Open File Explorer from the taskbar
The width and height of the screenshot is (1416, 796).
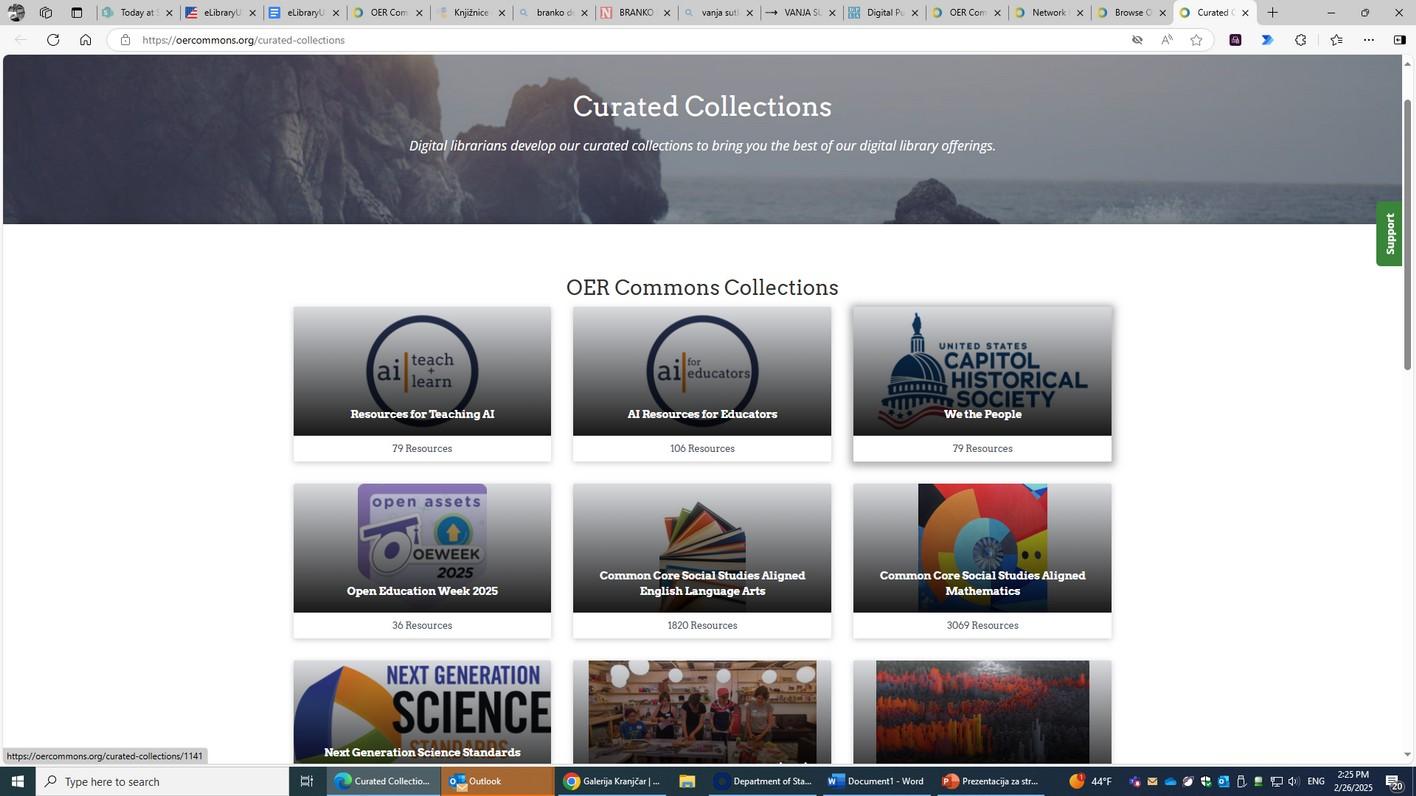687,781
